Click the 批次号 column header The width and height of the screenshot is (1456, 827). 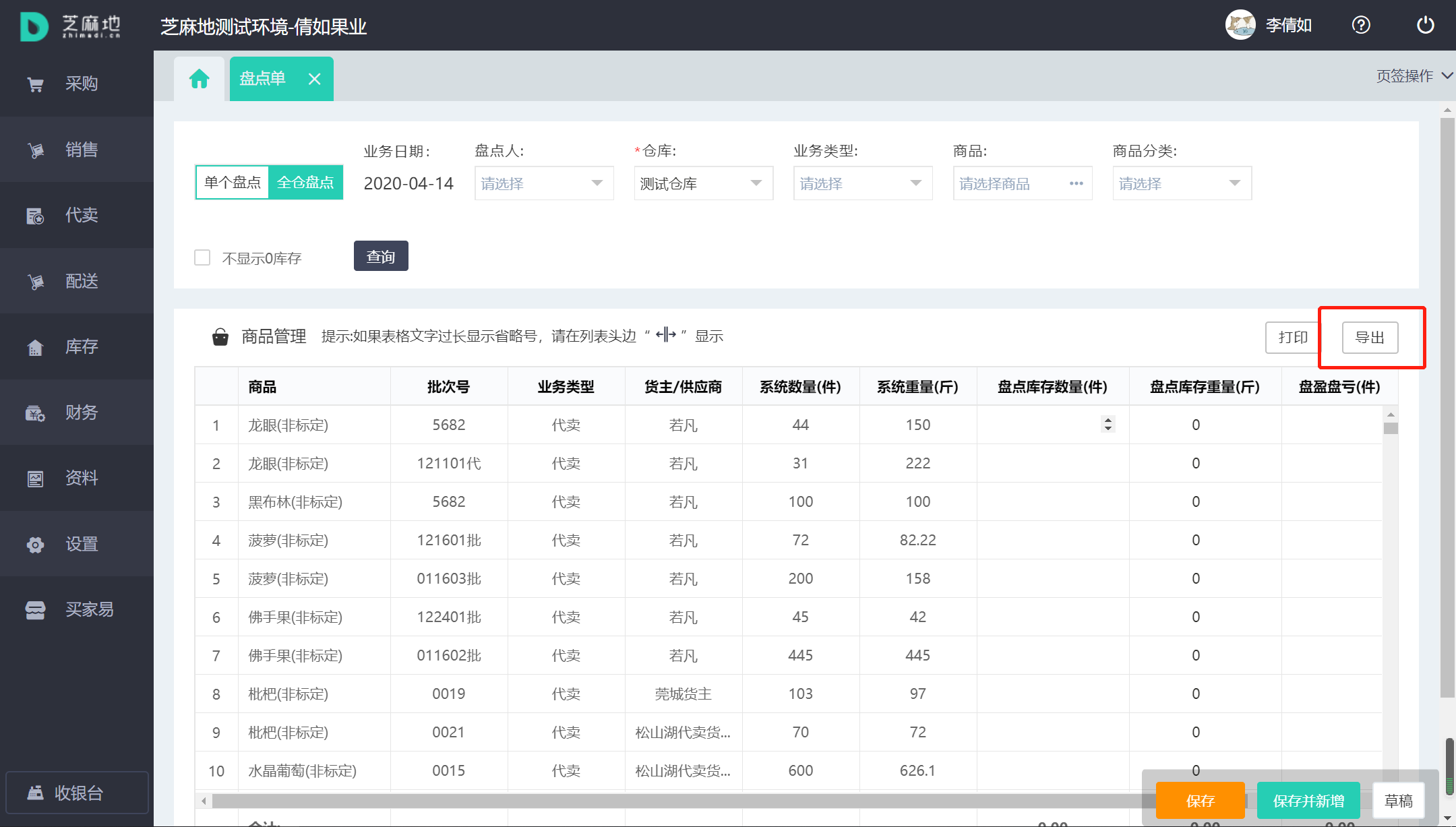coord(448,387)
